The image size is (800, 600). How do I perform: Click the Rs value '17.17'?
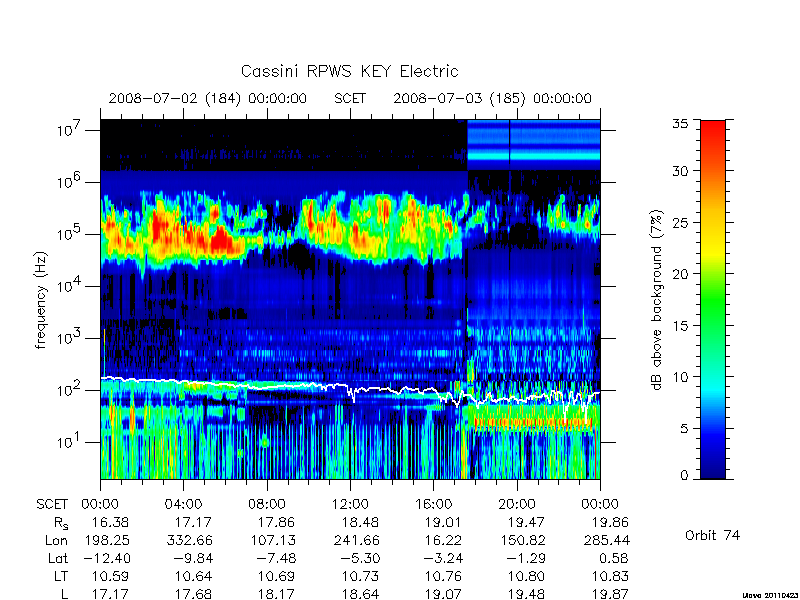click(193, 522)
